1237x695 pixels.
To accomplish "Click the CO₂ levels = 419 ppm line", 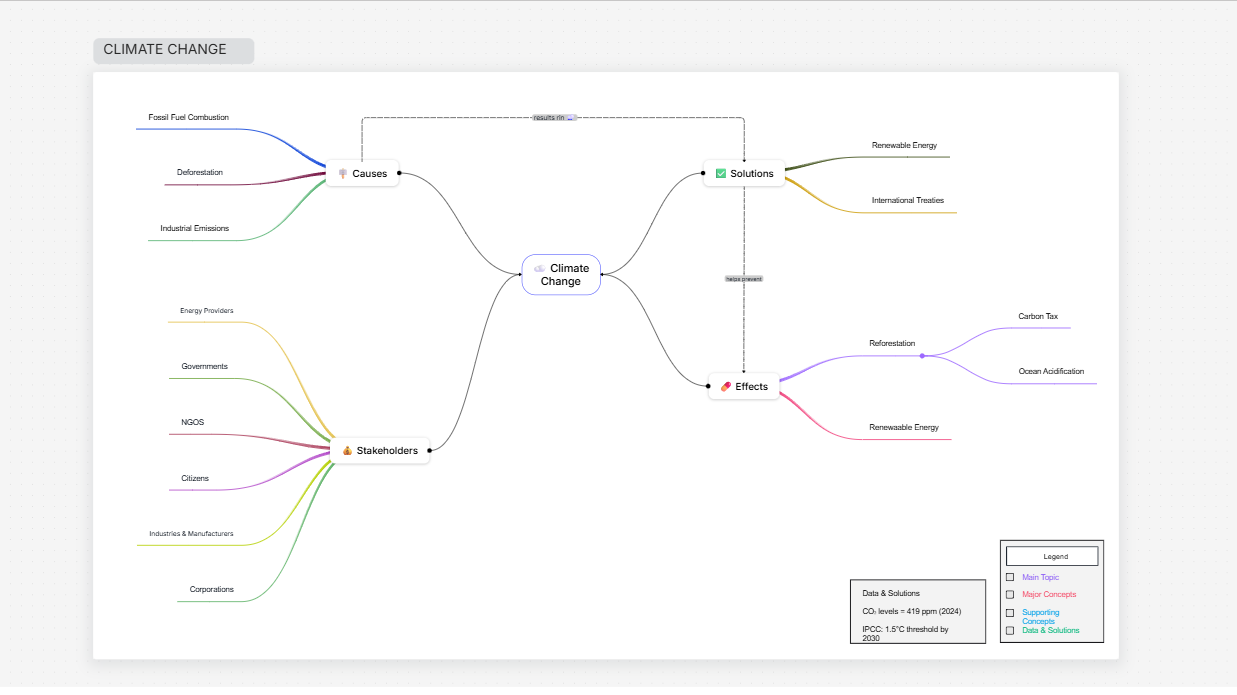I will point(911,610).
